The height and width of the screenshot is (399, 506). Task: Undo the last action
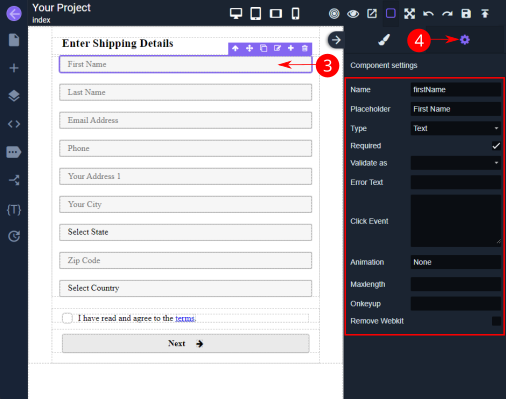428,14
